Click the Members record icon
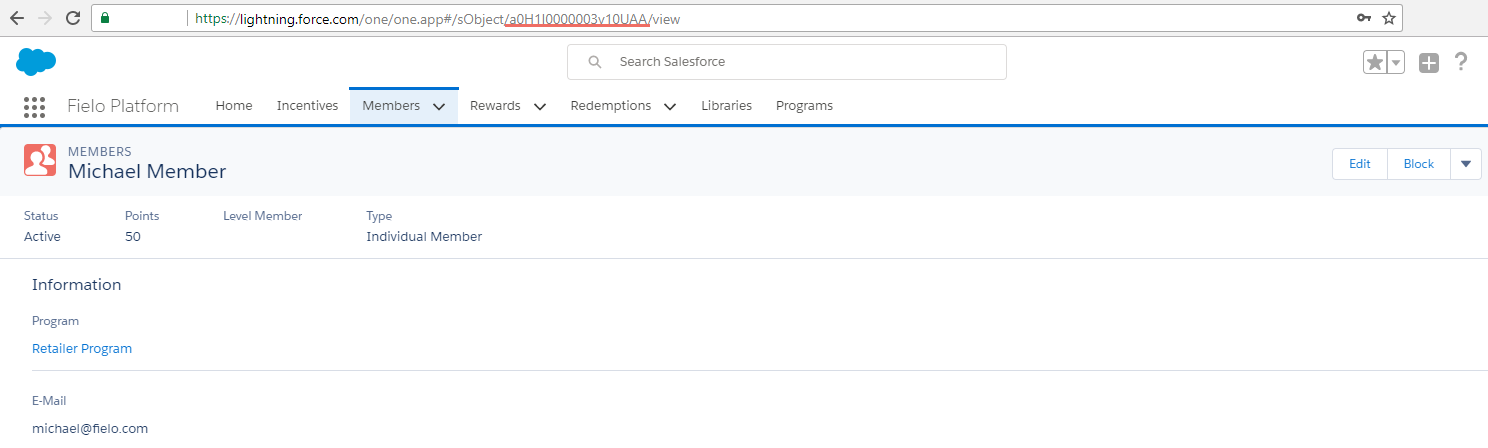Screen dimensions: 1488x448 [40, 160]
